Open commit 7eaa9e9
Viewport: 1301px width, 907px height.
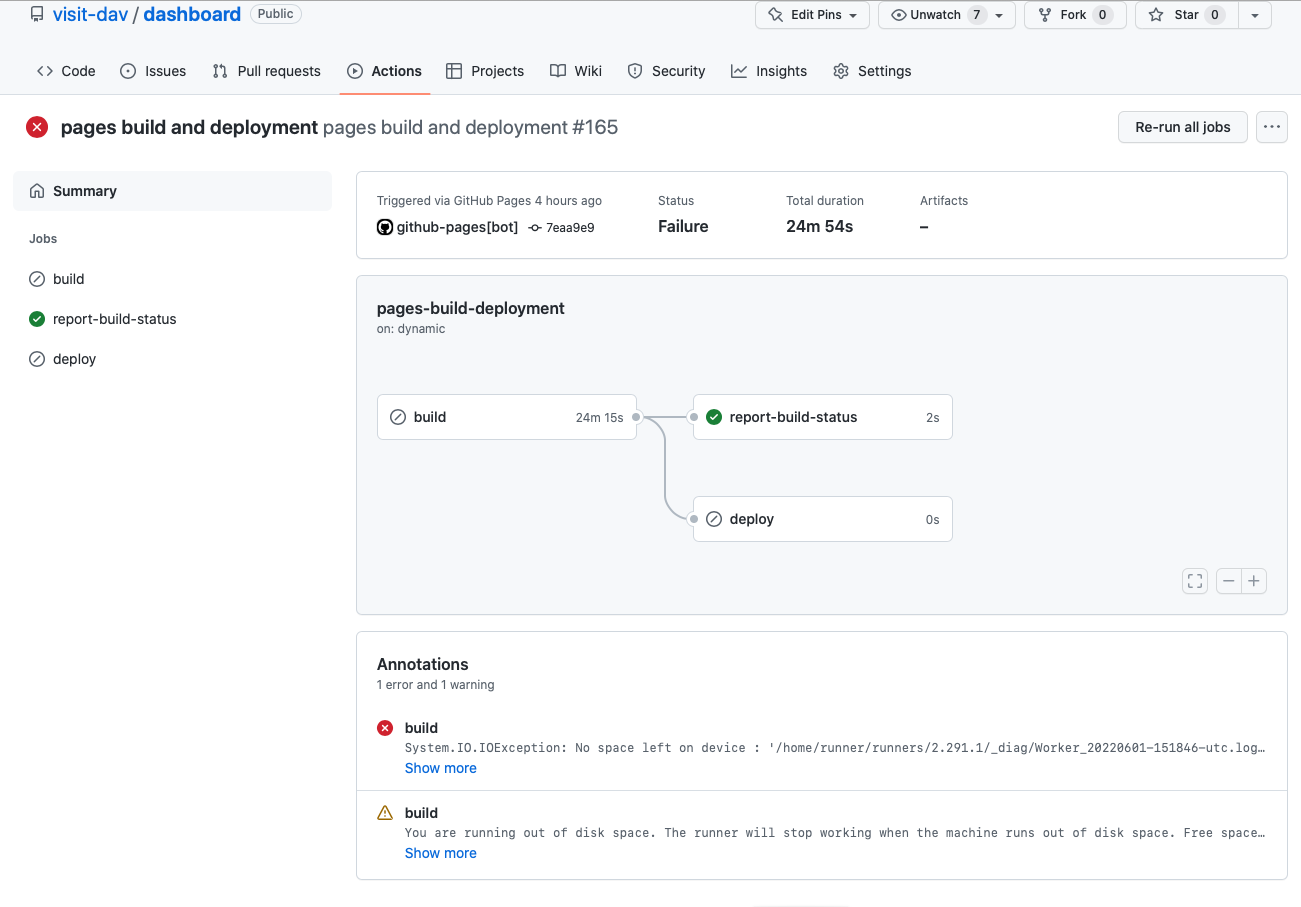[570, 228]
